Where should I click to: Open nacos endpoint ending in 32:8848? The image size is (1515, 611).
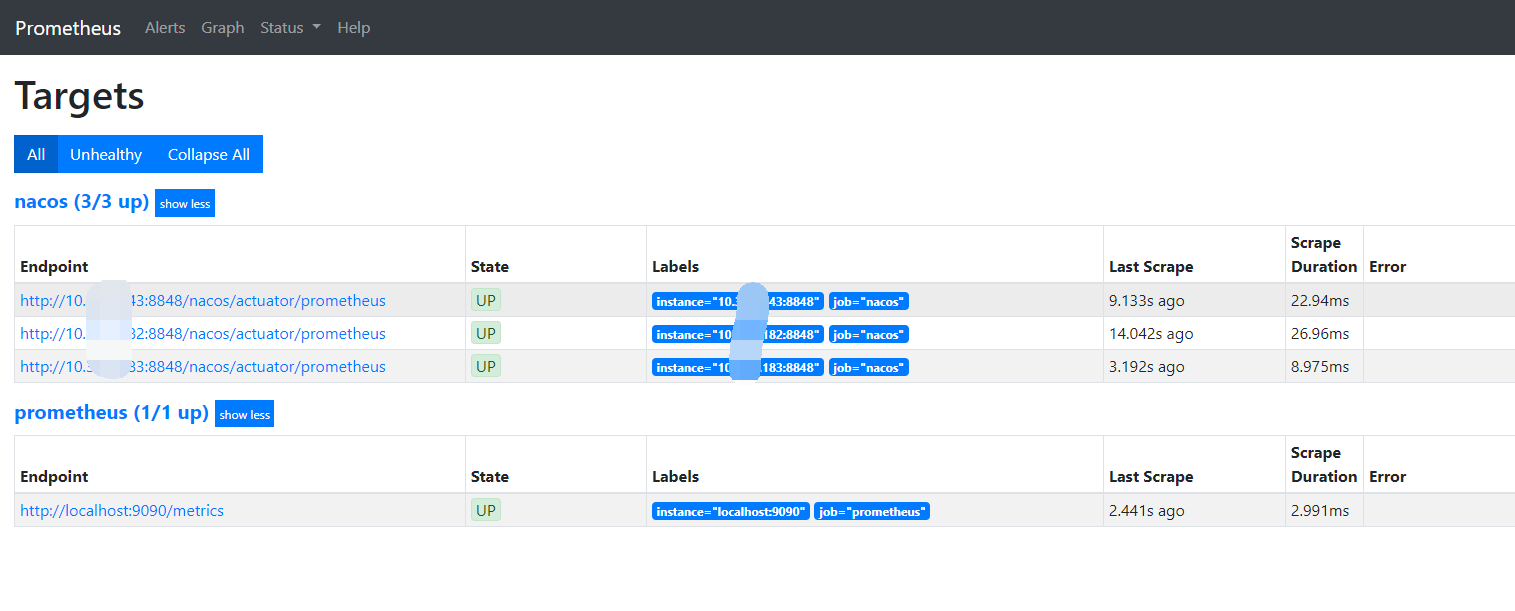pos(203,334)
